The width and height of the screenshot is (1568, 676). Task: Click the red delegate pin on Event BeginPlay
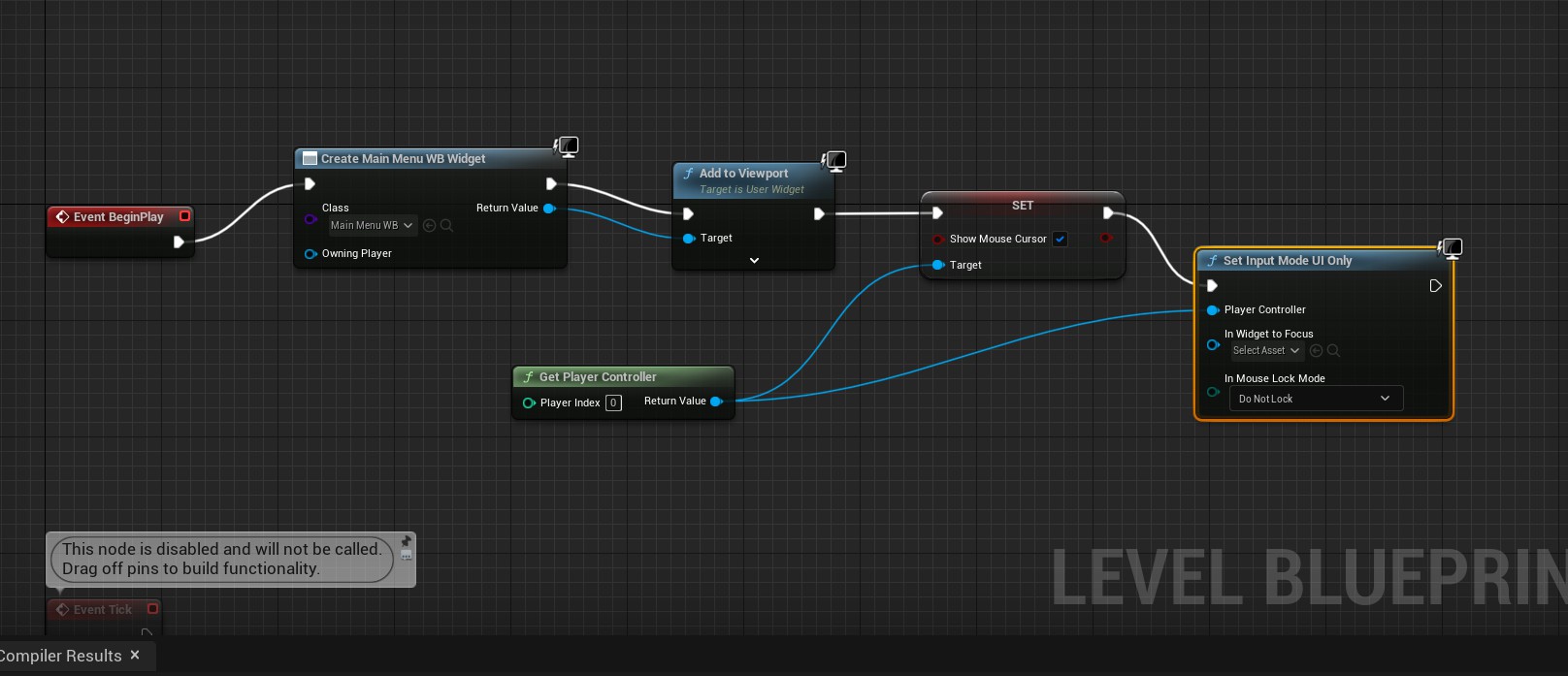[x=184, y=216]
